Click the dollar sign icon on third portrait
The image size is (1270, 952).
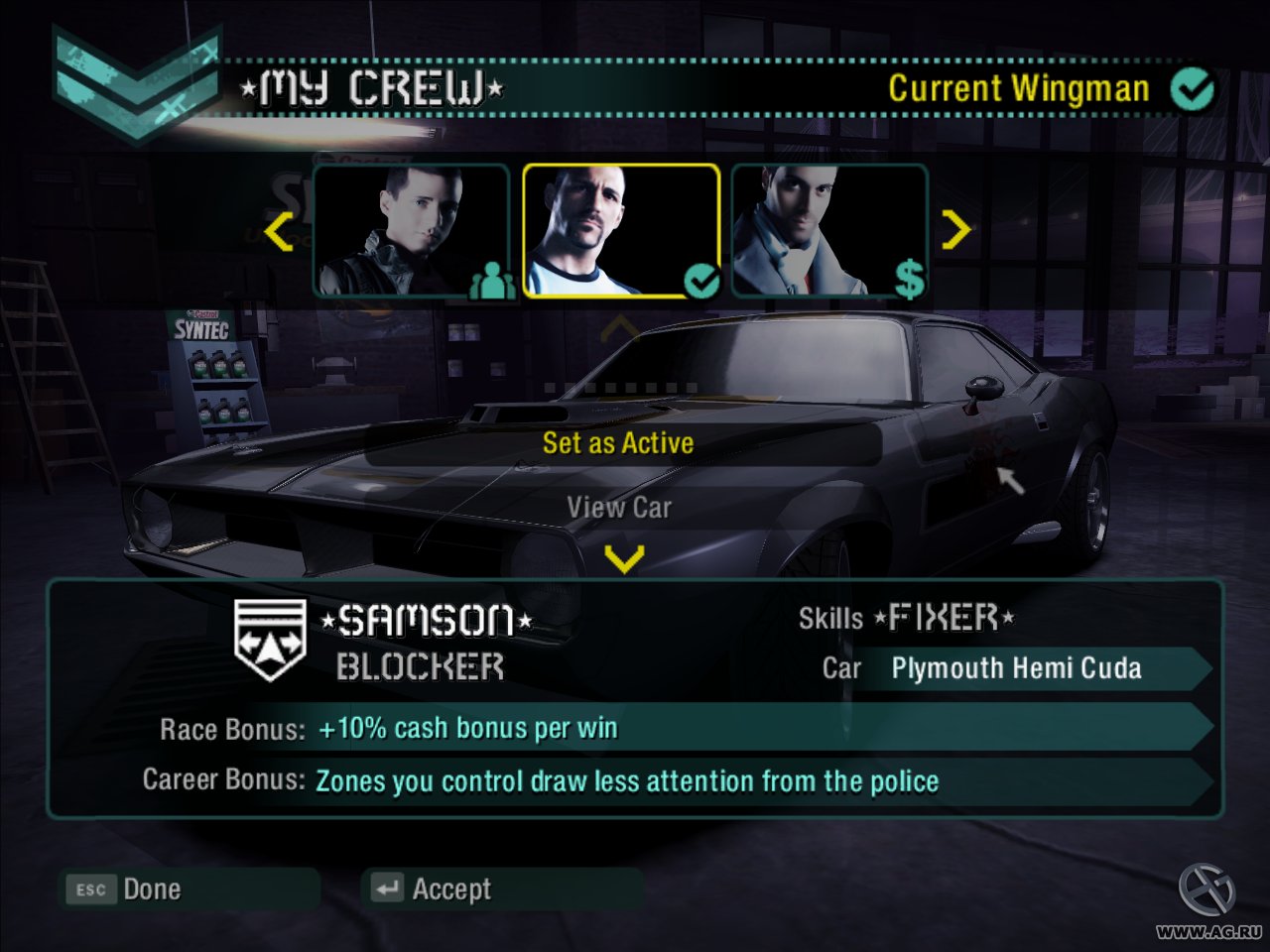tap(909, 279)
